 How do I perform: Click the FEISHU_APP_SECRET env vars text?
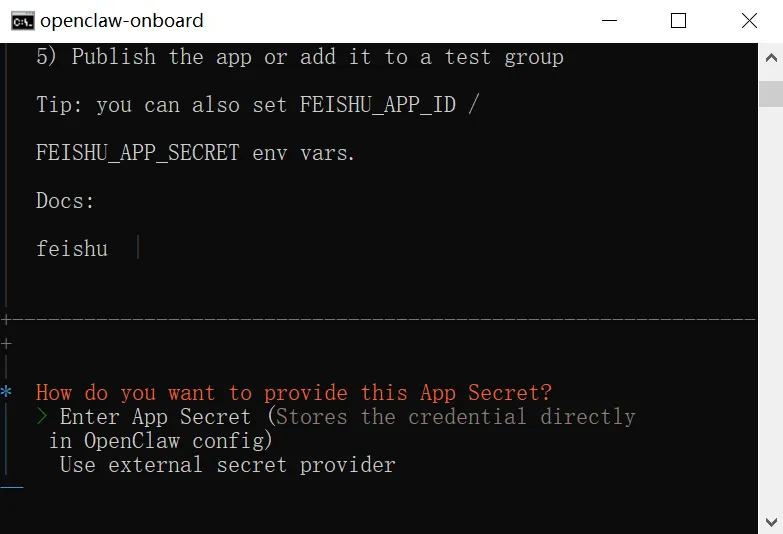(x=195, y=153)
